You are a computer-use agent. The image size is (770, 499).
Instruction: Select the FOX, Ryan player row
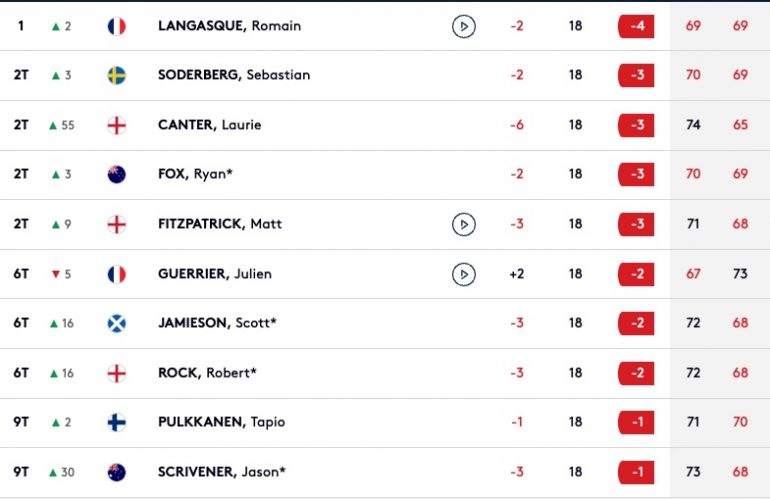click(385, 174)
